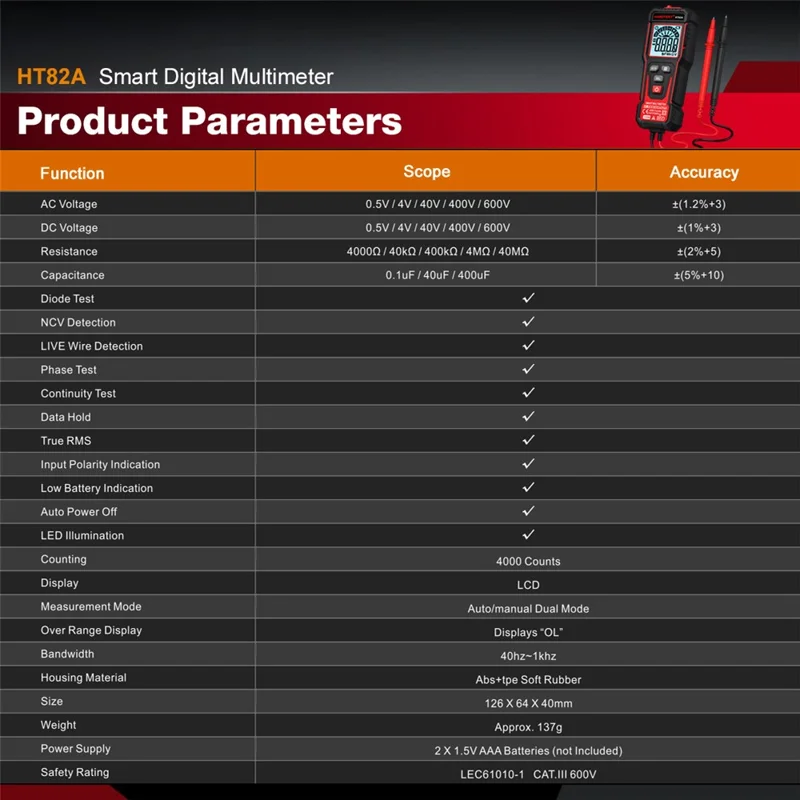Select the Function column header
The image size is (800, 800).
(x=73, y=172)
